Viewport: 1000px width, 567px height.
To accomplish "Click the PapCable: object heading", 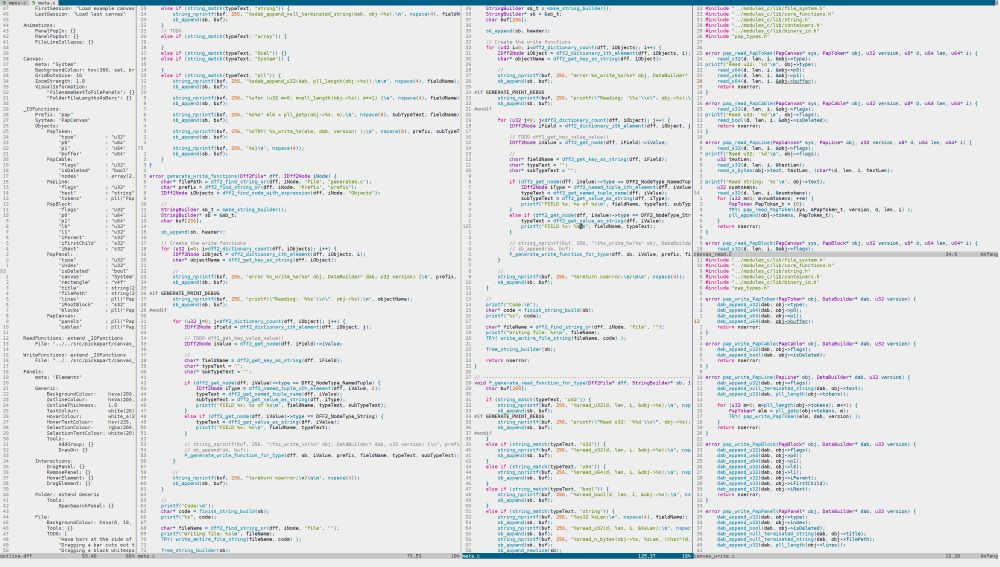I will pyautogui.click(x=59, y=159).
